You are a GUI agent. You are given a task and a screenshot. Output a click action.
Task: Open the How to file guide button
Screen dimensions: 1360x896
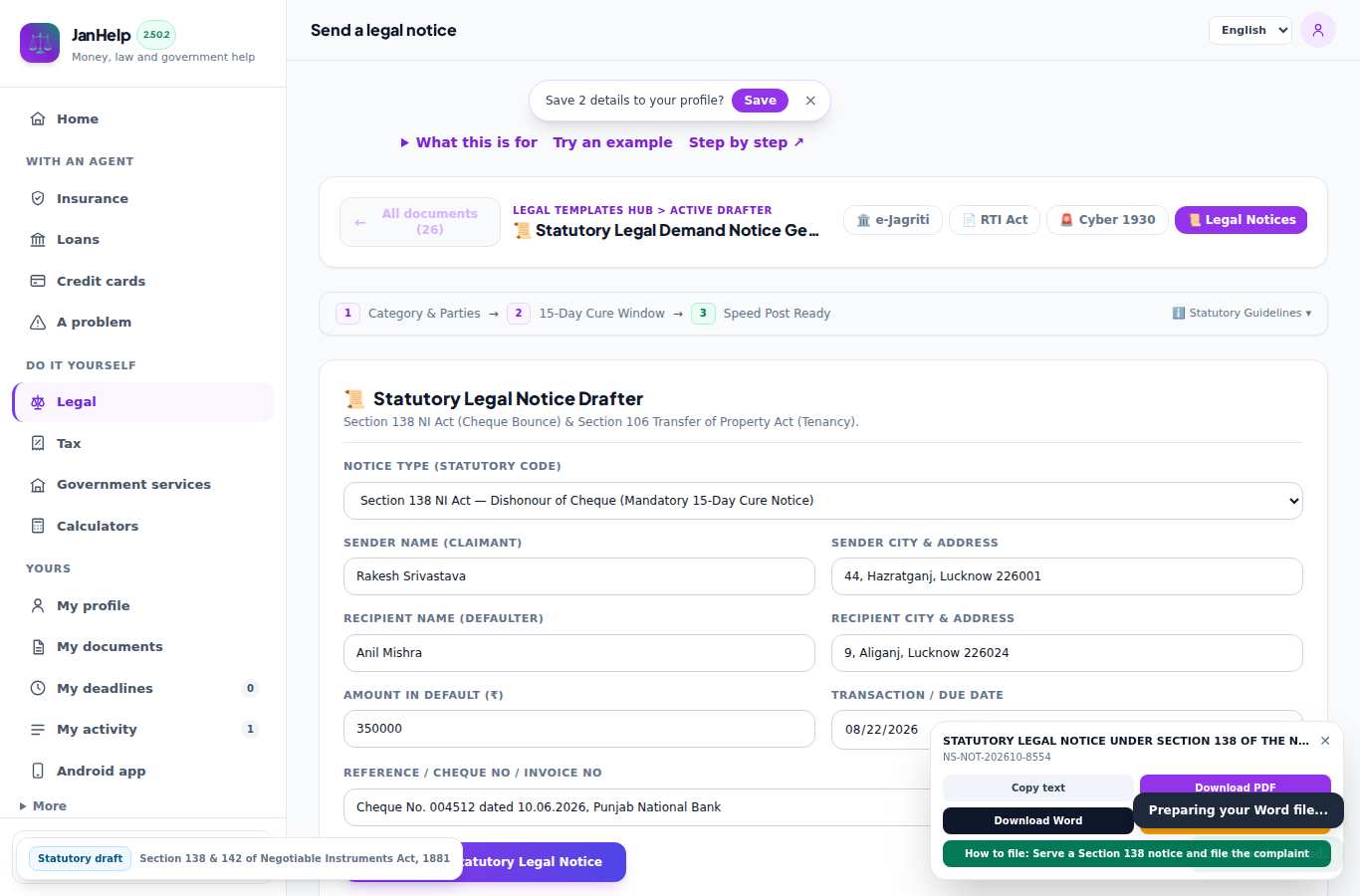[x=1137, y=853]
